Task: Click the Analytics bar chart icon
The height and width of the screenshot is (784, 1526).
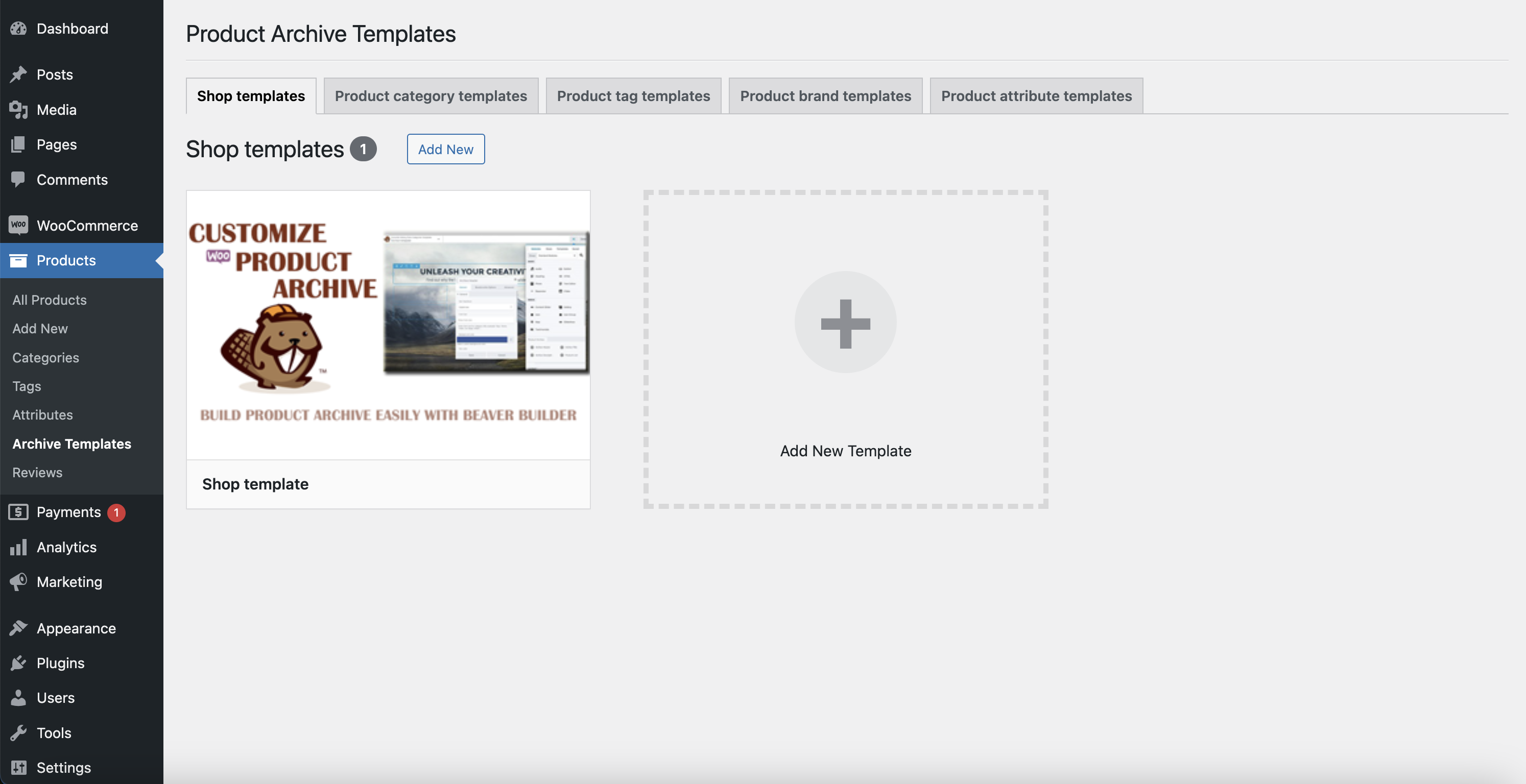Action: coord(18,547)
